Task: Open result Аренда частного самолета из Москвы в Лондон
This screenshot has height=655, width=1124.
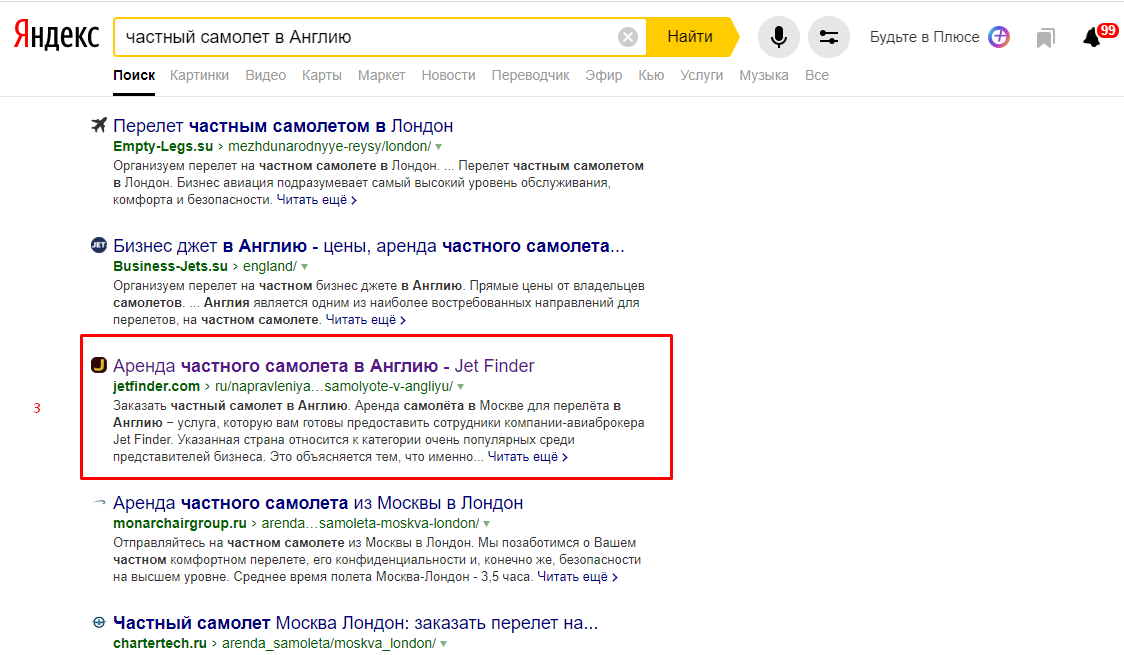Action: (x=318, y=502)
